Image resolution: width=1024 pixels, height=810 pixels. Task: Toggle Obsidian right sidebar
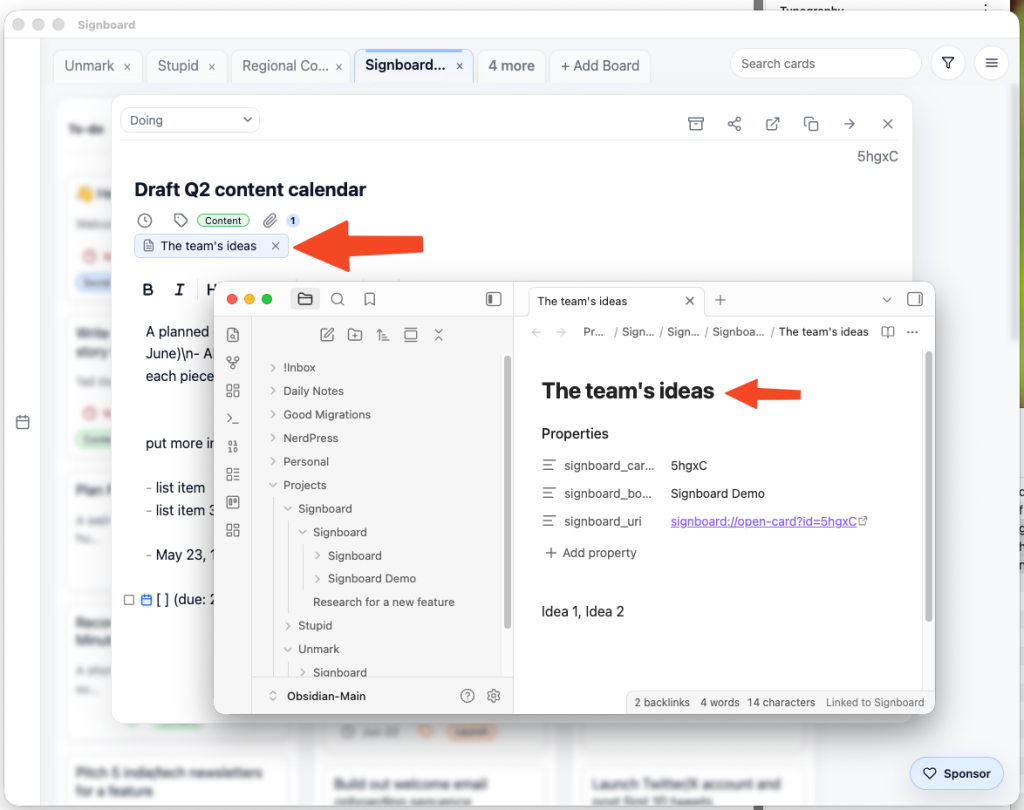[x=915, y=299]
